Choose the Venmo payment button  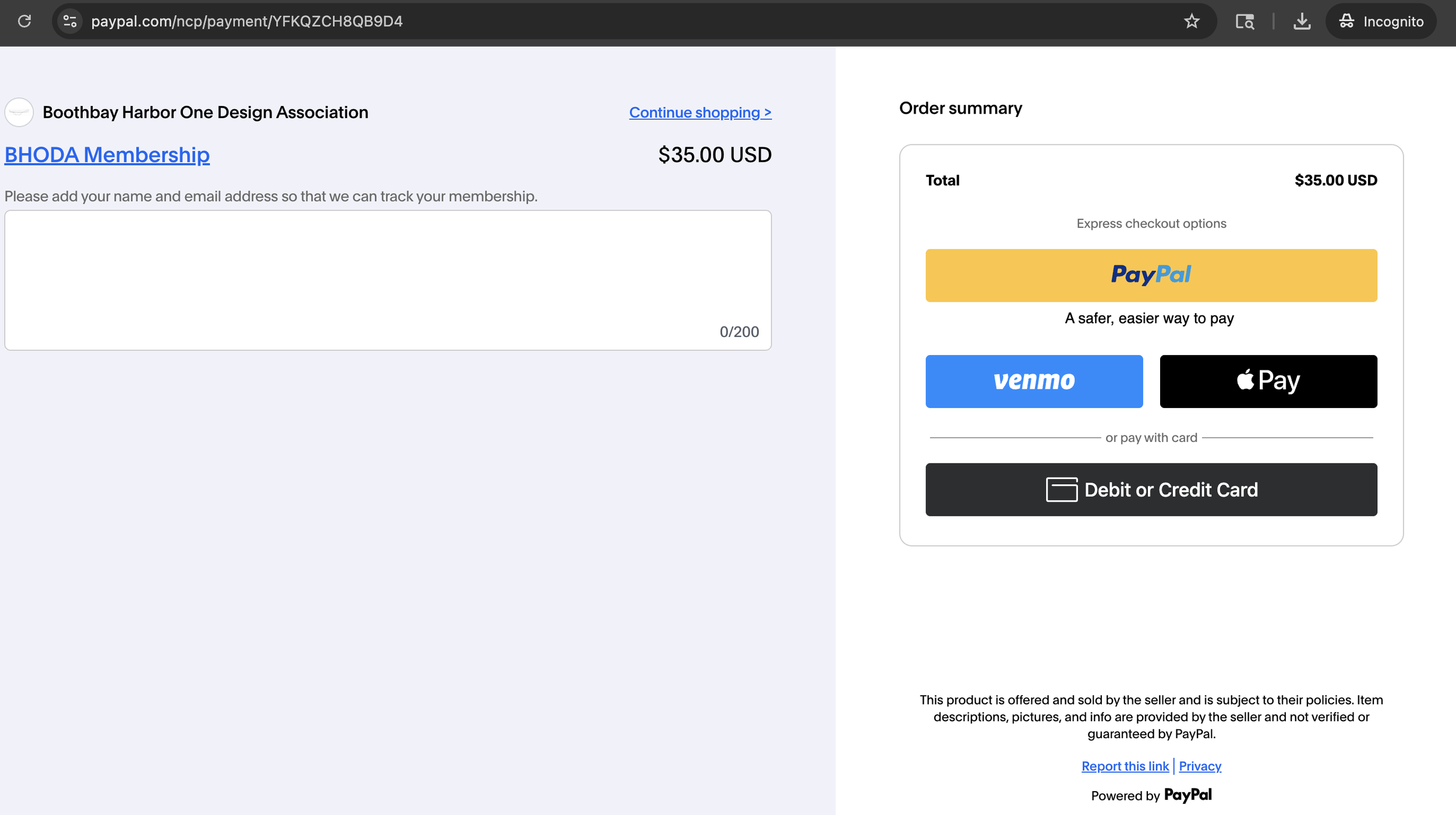1034,381
